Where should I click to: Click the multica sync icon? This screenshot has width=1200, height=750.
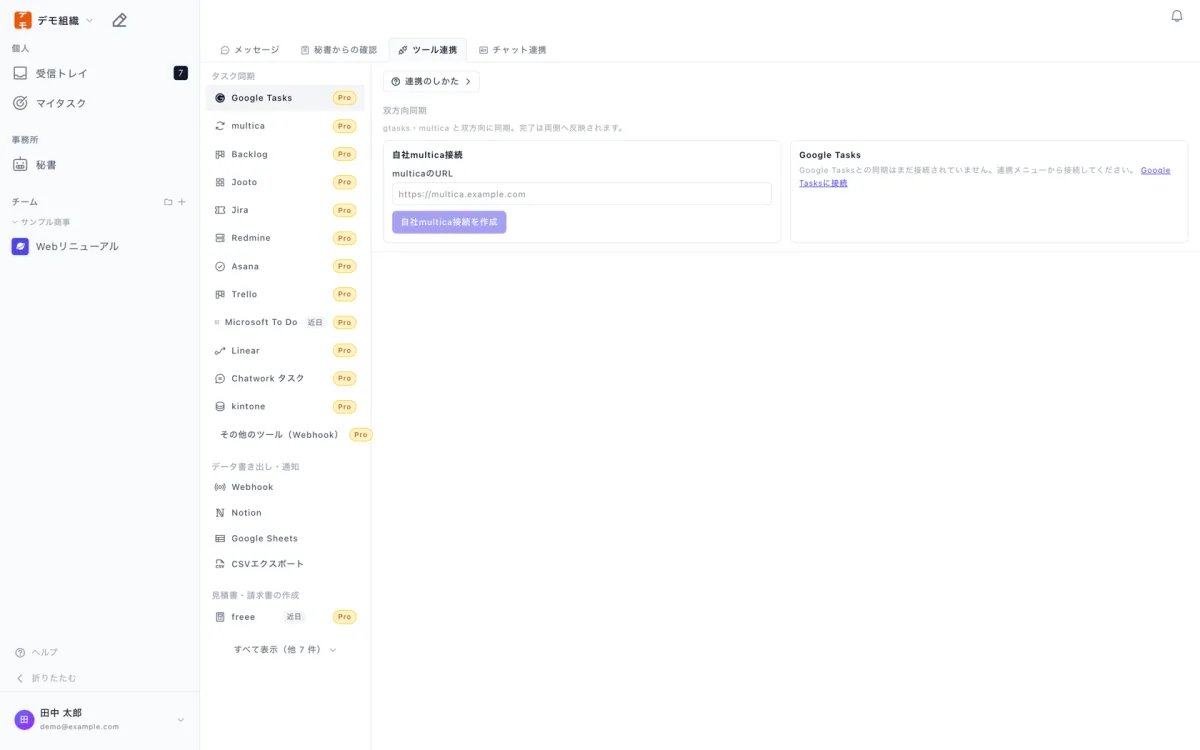point(220,126)
